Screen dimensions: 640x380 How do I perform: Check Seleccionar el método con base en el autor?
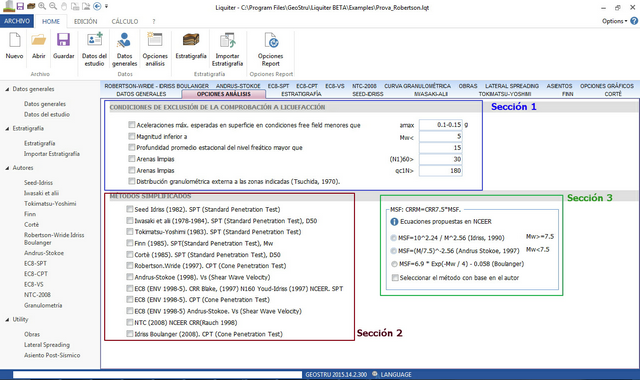(395, 278)
